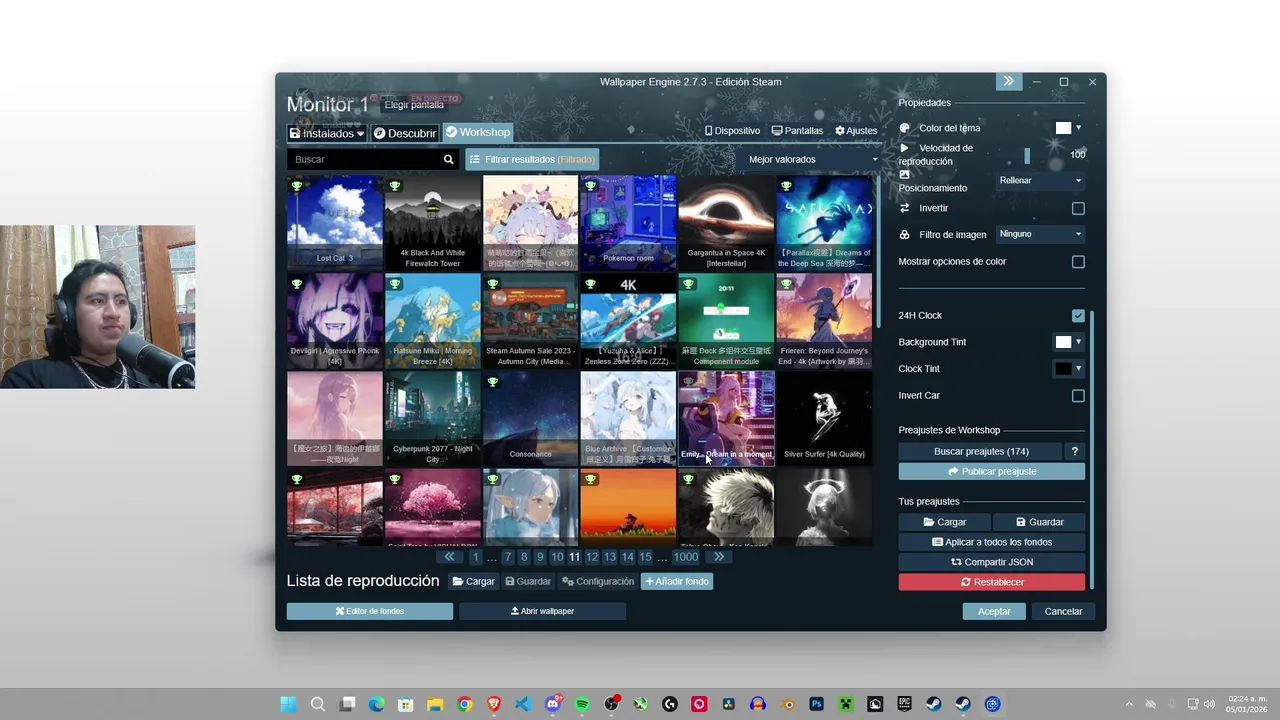Enable the Invertir checkbox
Screen dimensions: 1280x720
click(x=1078, y=208)
